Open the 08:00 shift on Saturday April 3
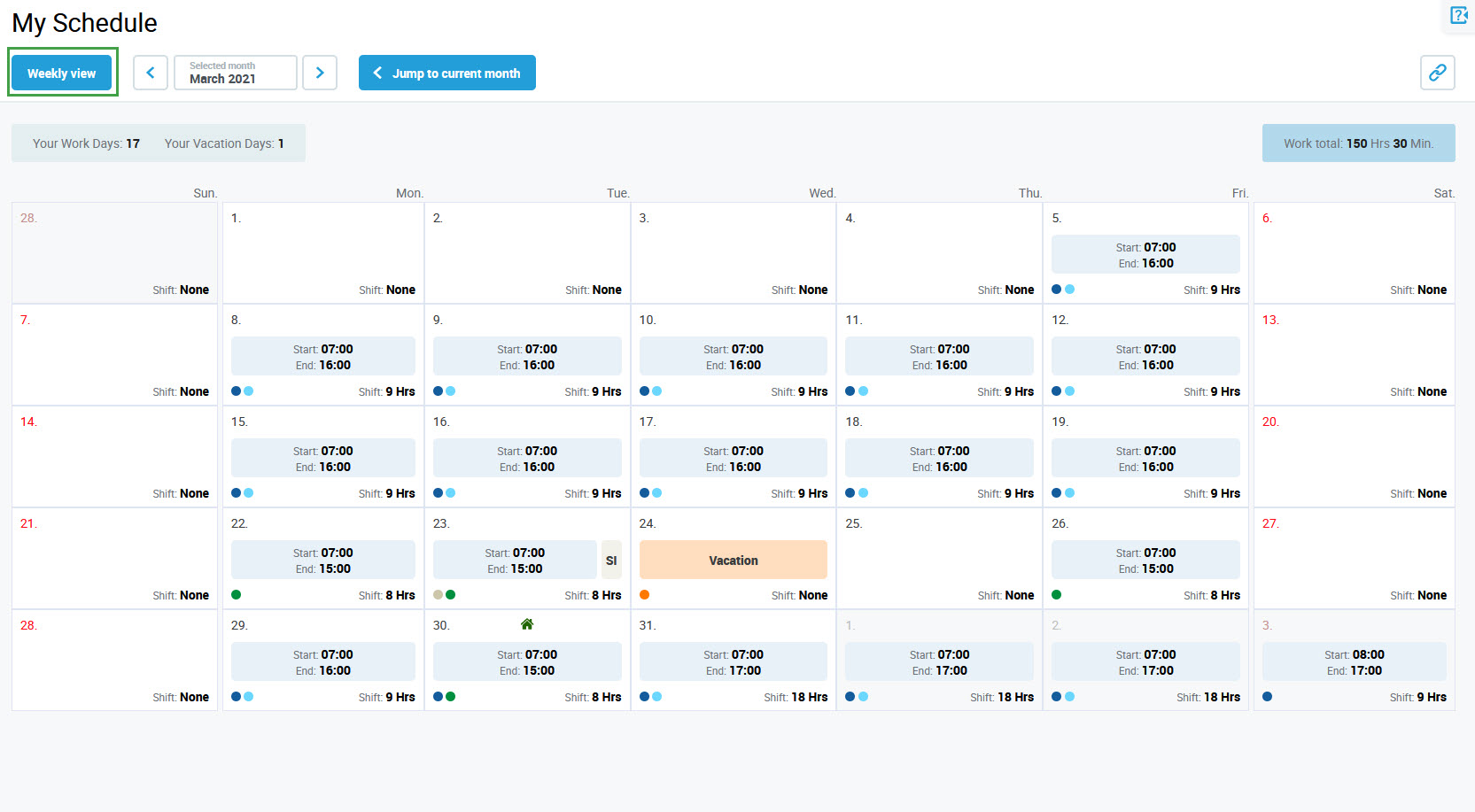Screen dimensions: 1475x812 (1353, 662)
